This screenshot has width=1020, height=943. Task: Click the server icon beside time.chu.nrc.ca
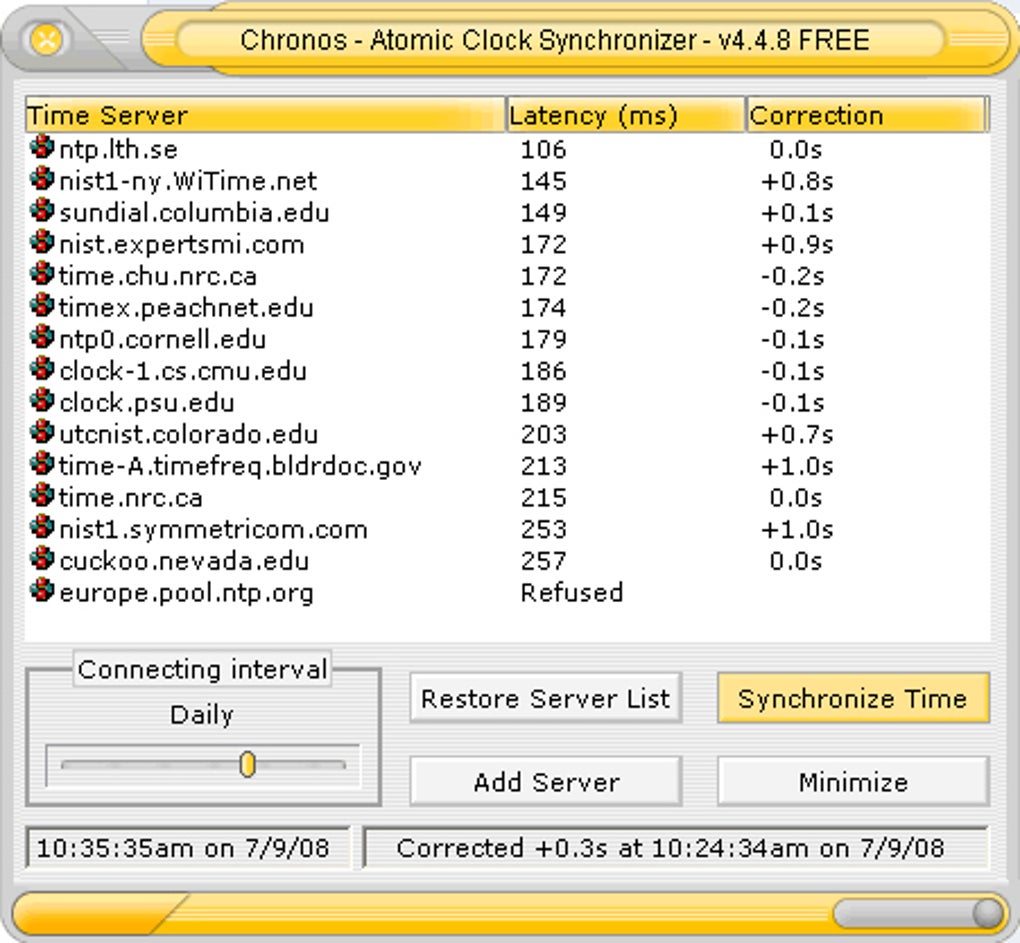(42, 274)
